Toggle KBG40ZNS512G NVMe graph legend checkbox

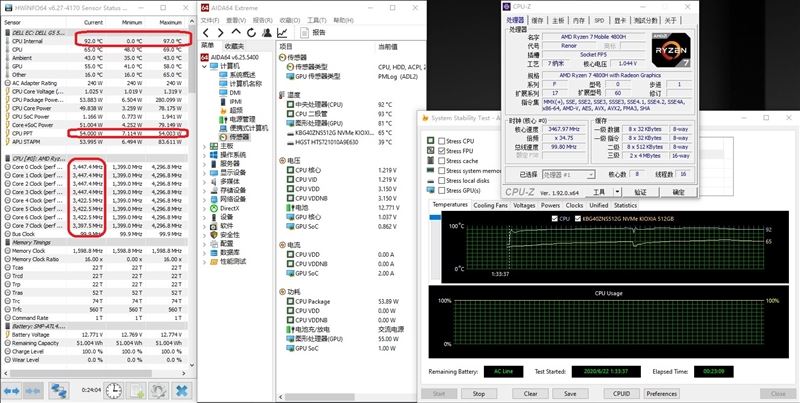578,218
